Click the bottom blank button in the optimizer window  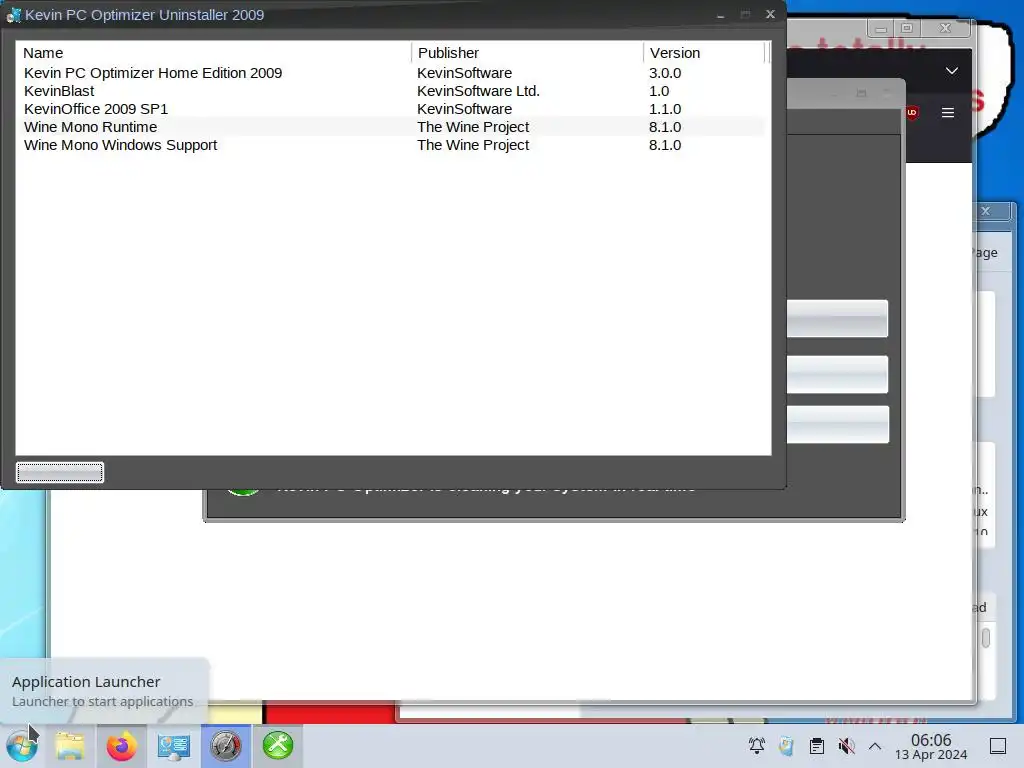point(837,424)
